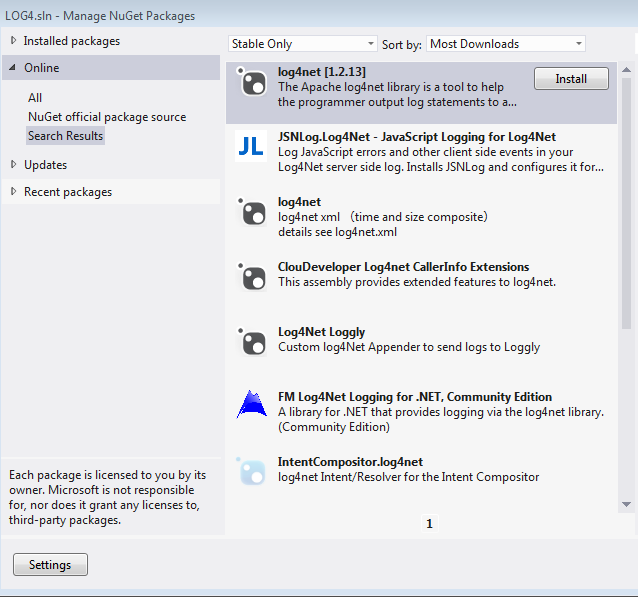
Task: Select the JSNLog.Log4Net package title
Action: 417,137
